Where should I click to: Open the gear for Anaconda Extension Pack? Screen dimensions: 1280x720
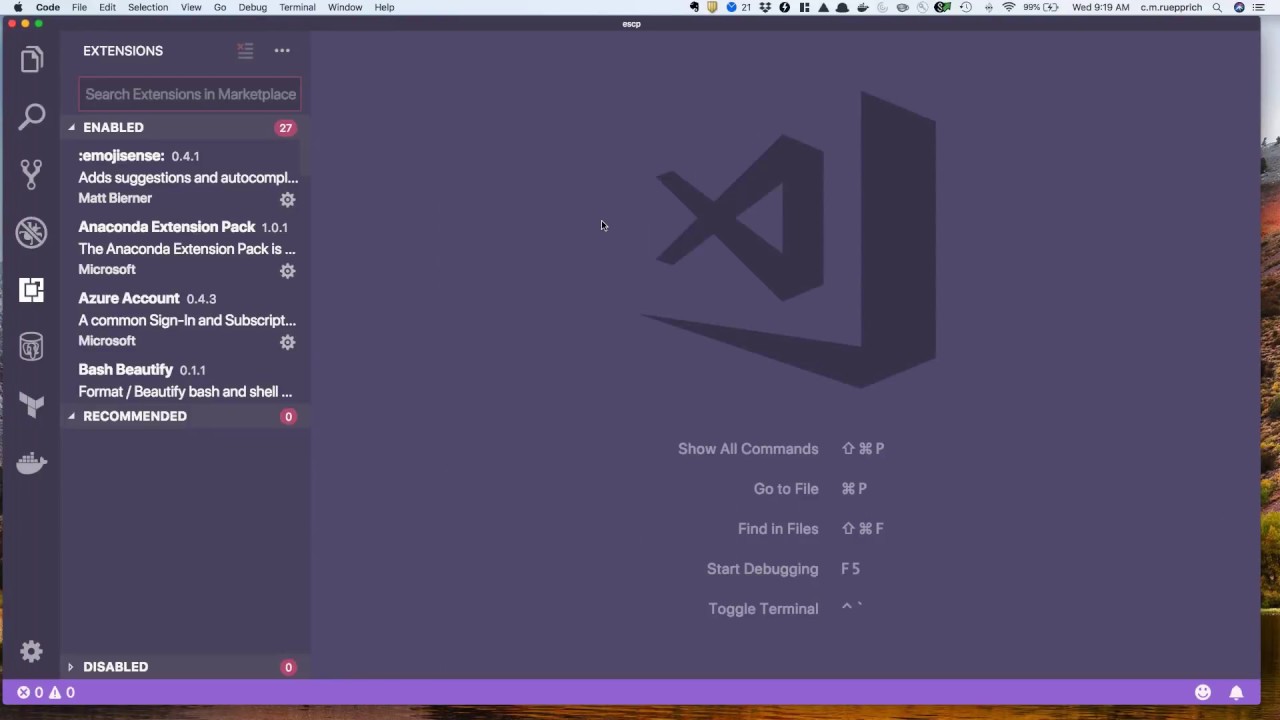click(x=287, y=271)
